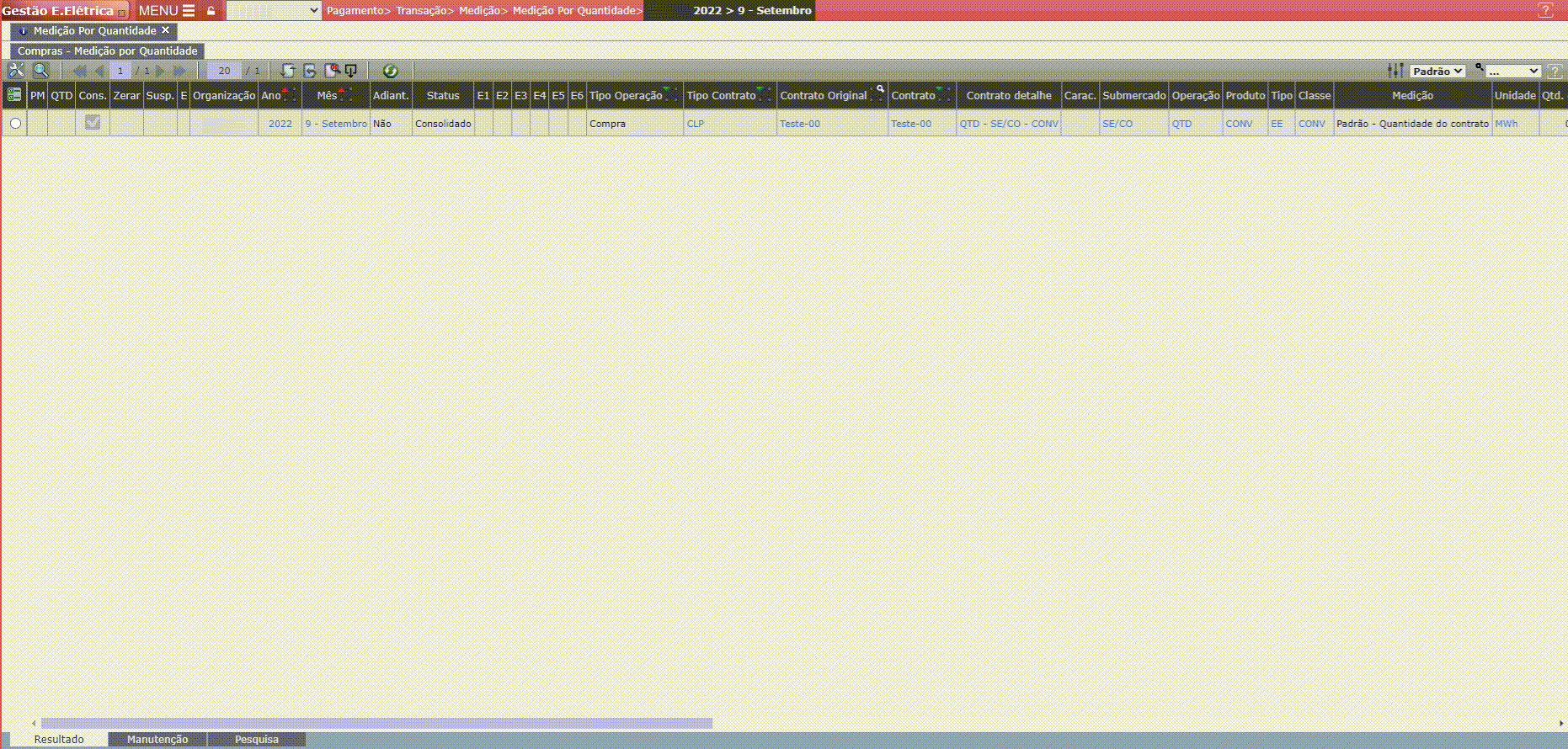Open the organization dropdown in top bar

(274, 11)
